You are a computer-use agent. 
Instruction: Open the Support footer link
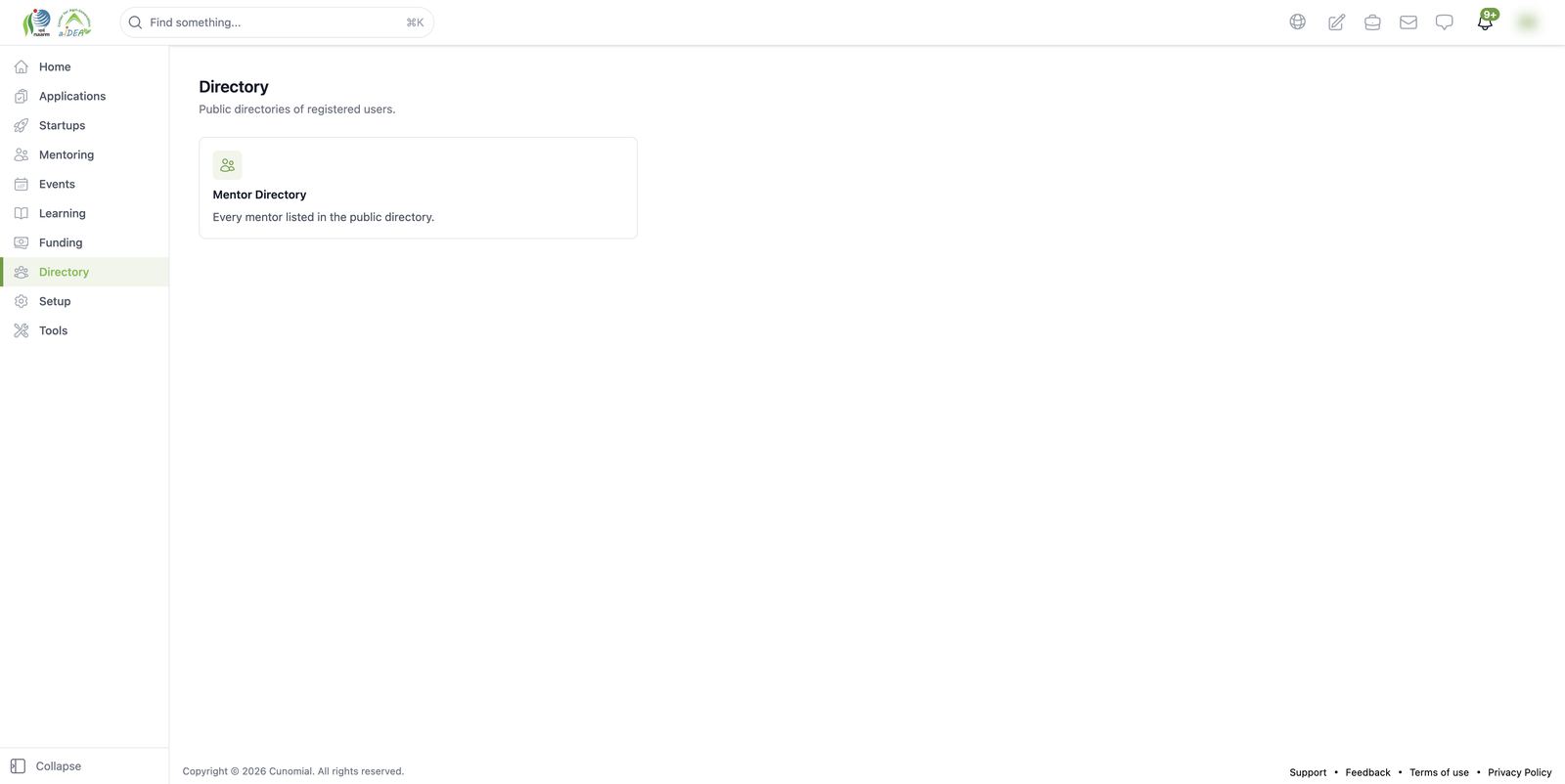(1308, 772)
